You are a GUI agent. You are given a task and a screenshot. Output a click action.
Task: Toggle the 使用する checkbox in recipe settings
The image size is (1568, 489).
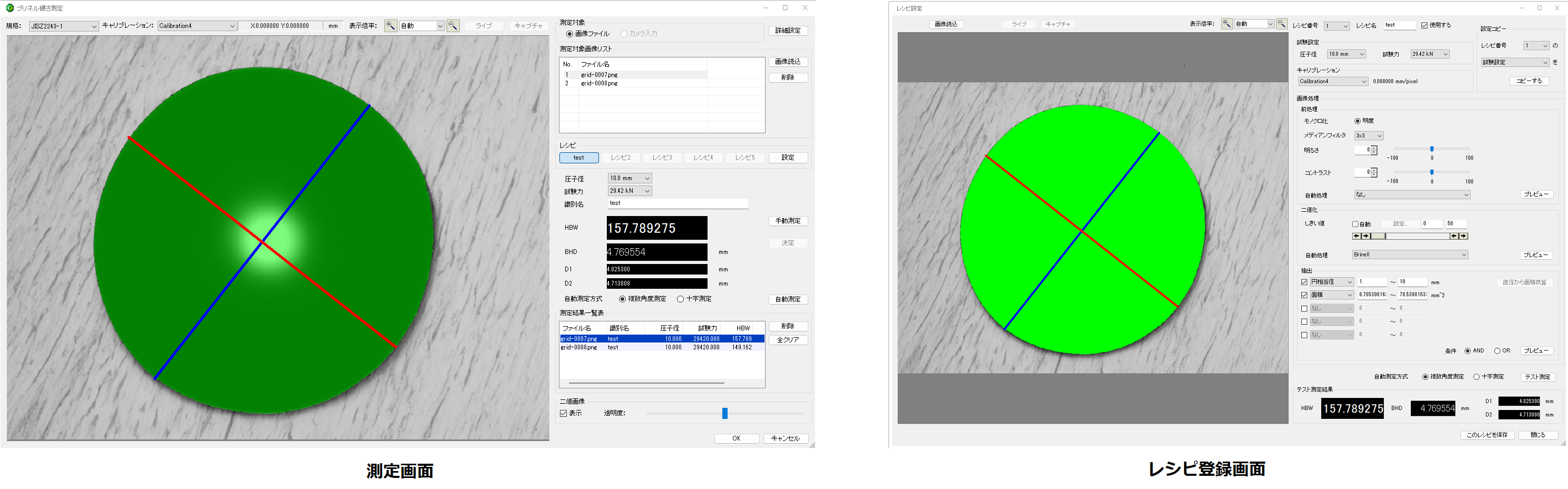coord(1425,25)
